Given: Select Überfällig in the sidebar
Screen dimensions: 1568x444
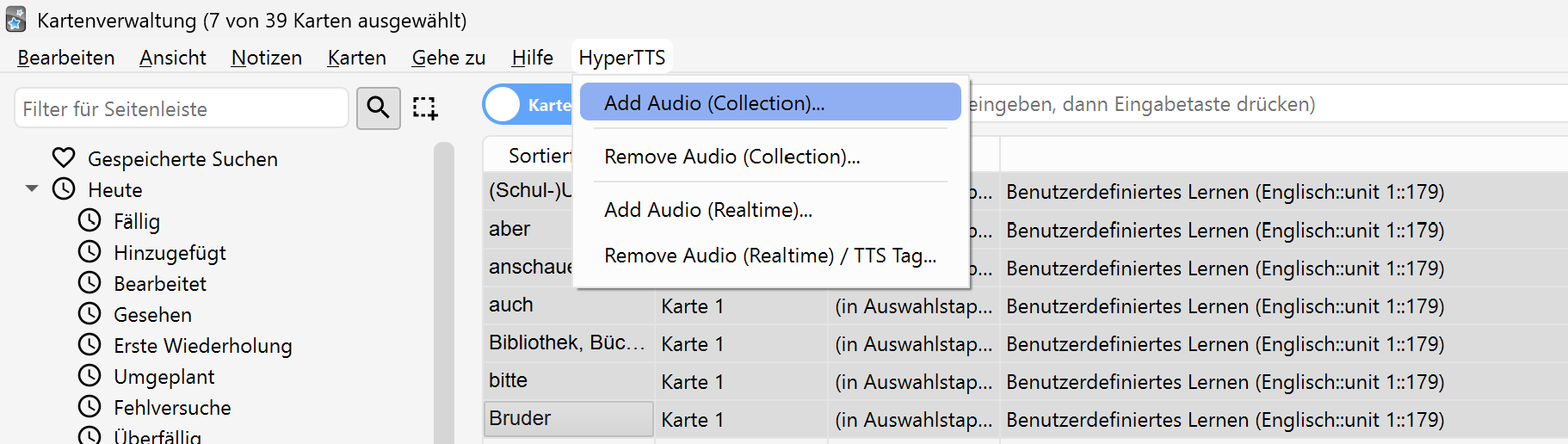Looking at the screenshot, I should click(x=157, y=435).
